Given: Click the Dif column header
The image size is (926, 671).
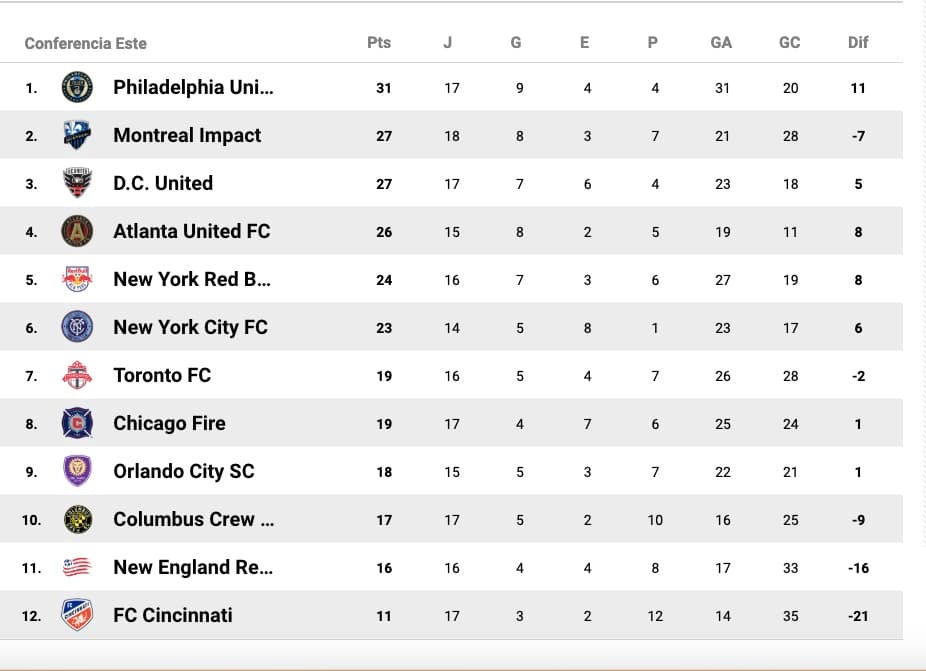Looking at the screenshot, I should pos(858,42).
